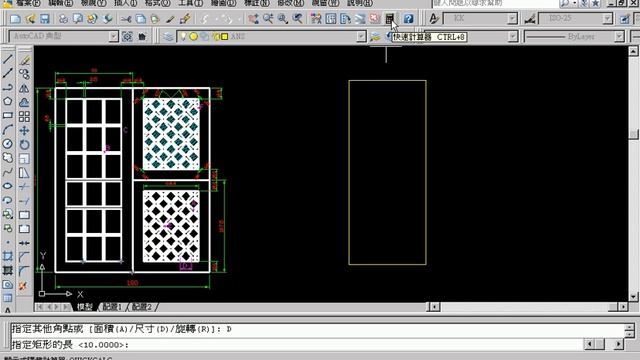Viewport: 640px width, 360px height.
Task: Open the KK text style dropdown
Action: pyautogui.click(x=511, y=18)
